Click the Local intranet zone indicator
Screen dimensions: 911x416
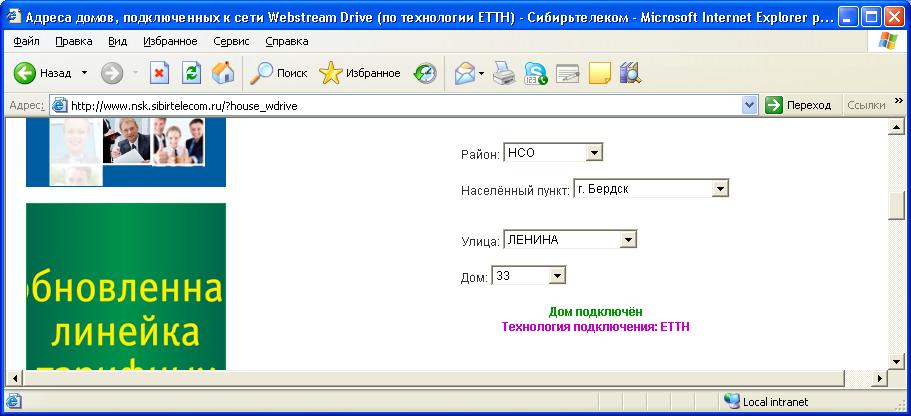767,401
